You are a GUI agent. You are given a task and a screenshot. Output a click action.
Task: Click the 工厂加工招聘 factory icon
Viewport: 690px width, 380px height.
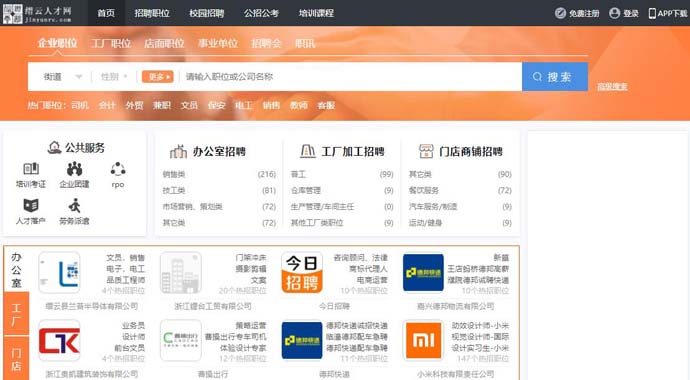[308, 151]
